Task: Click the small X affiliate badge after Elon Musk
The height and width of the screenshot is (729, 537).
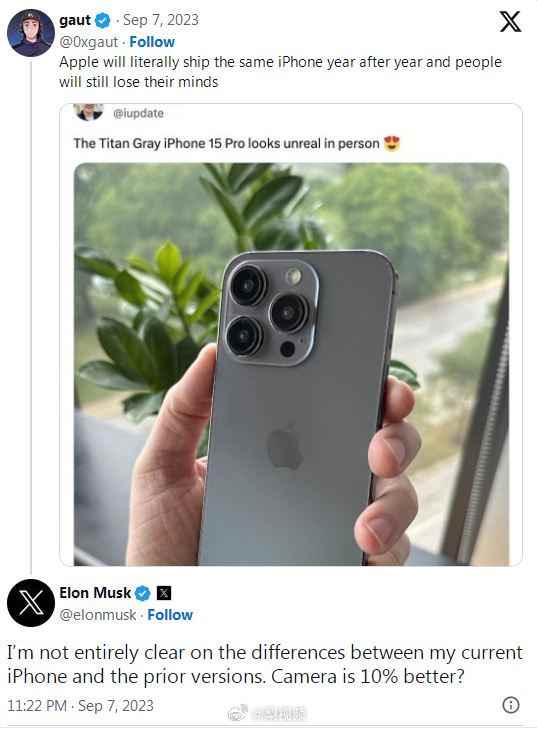Action: [x=164, y=593]
